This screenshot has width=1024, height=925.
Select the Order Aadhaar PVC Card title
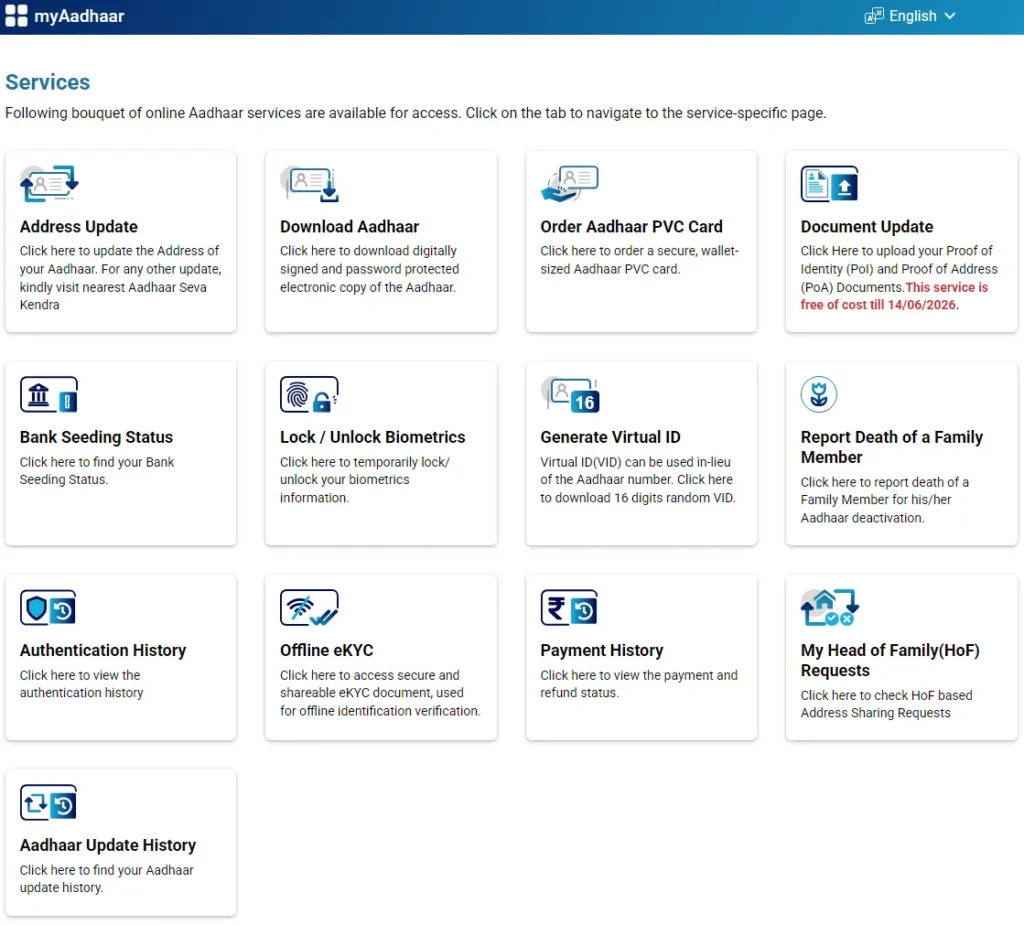click(x=631, y=227)
